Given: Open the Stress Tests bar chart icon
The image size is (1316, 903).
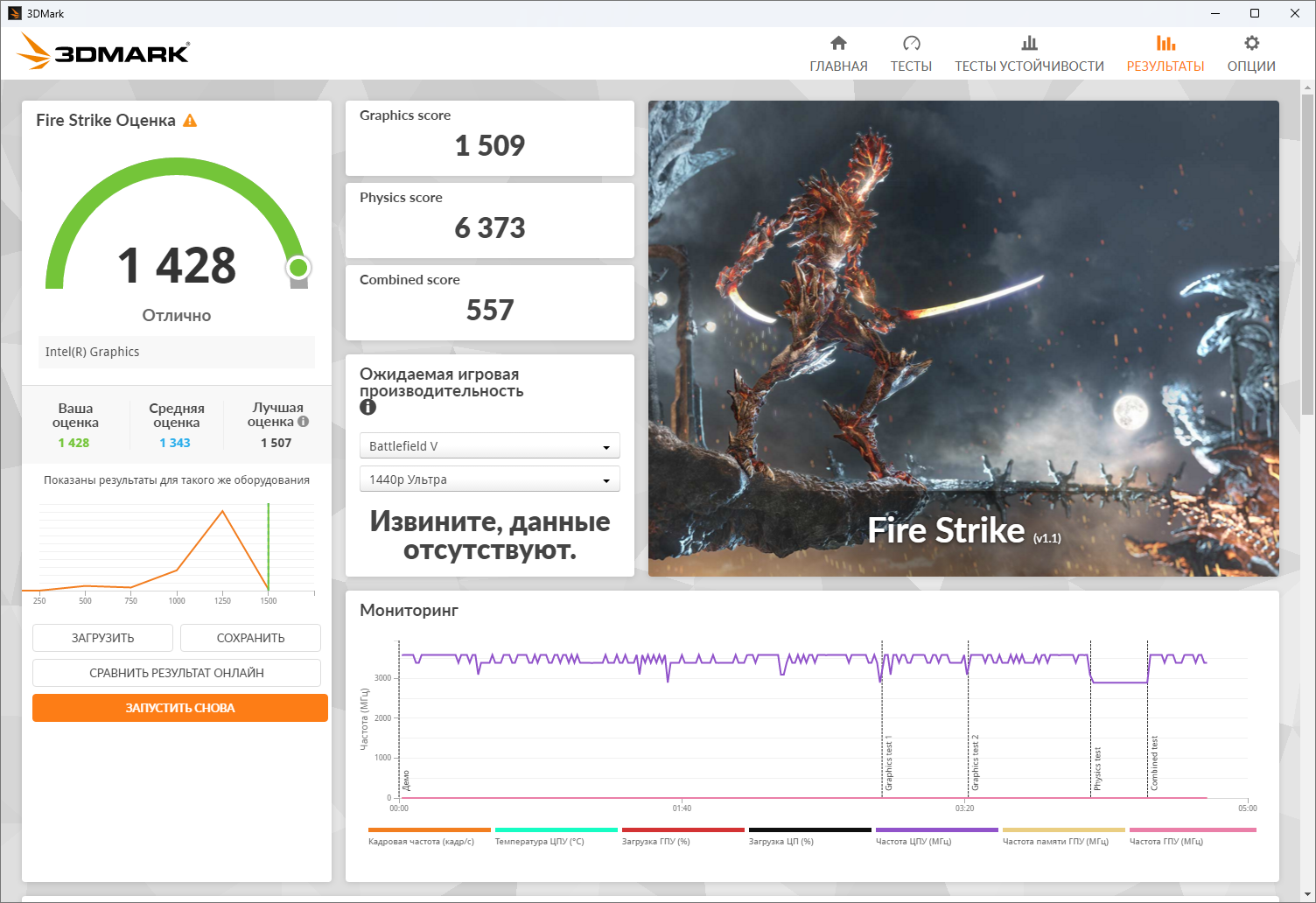Looking at the screenshot, I should [x=1029, y=44].
